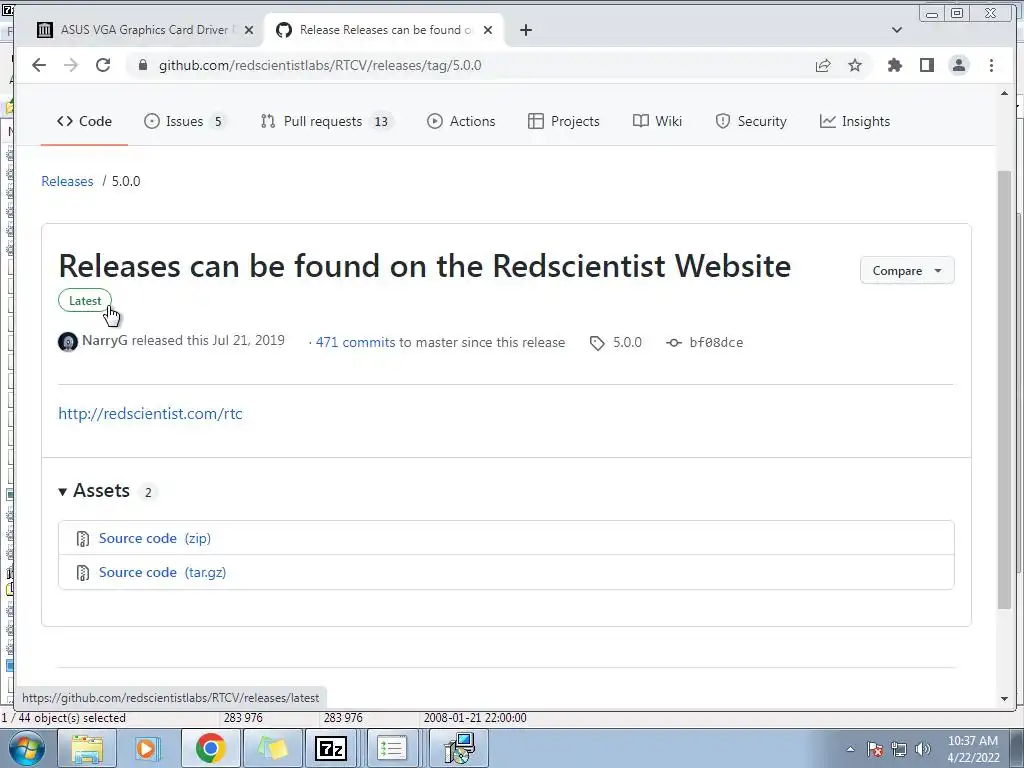Click NarryG avatar image
The height and width of the screenshot is (768, 1024).
click(68, 342)
